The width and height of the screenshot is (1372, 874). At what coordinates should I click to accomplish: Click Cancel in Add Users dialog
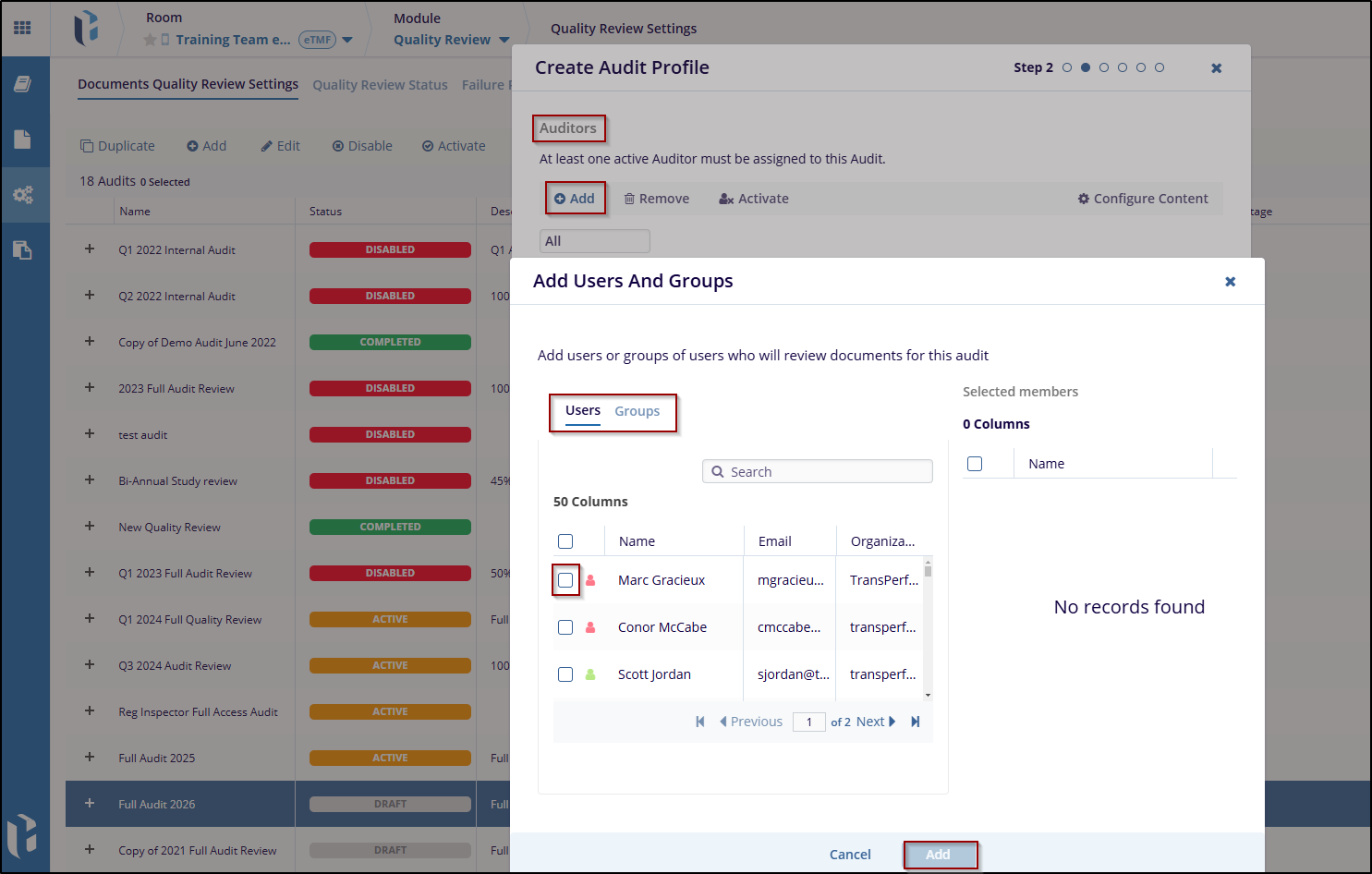pyautogui.click(x=850, y=855)
